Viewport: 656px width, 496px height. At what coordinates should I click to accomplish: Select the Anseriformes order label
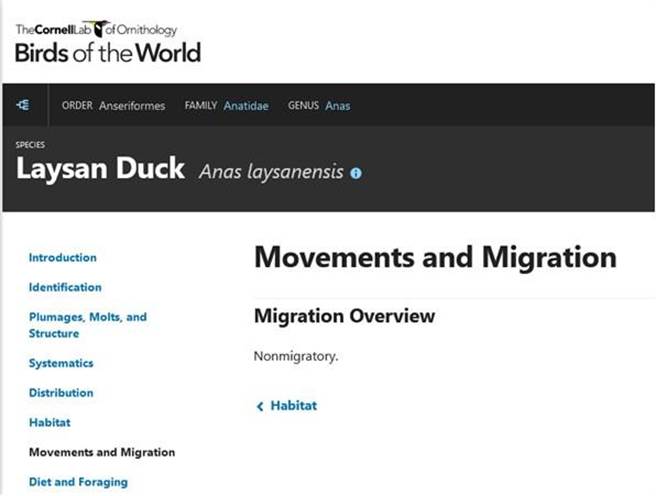(132, 106)
